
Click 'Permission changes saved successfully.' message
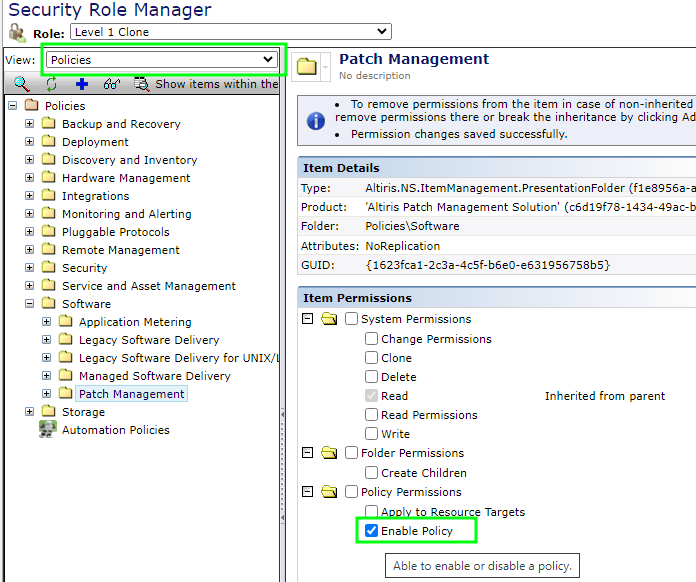click(459, 134)
